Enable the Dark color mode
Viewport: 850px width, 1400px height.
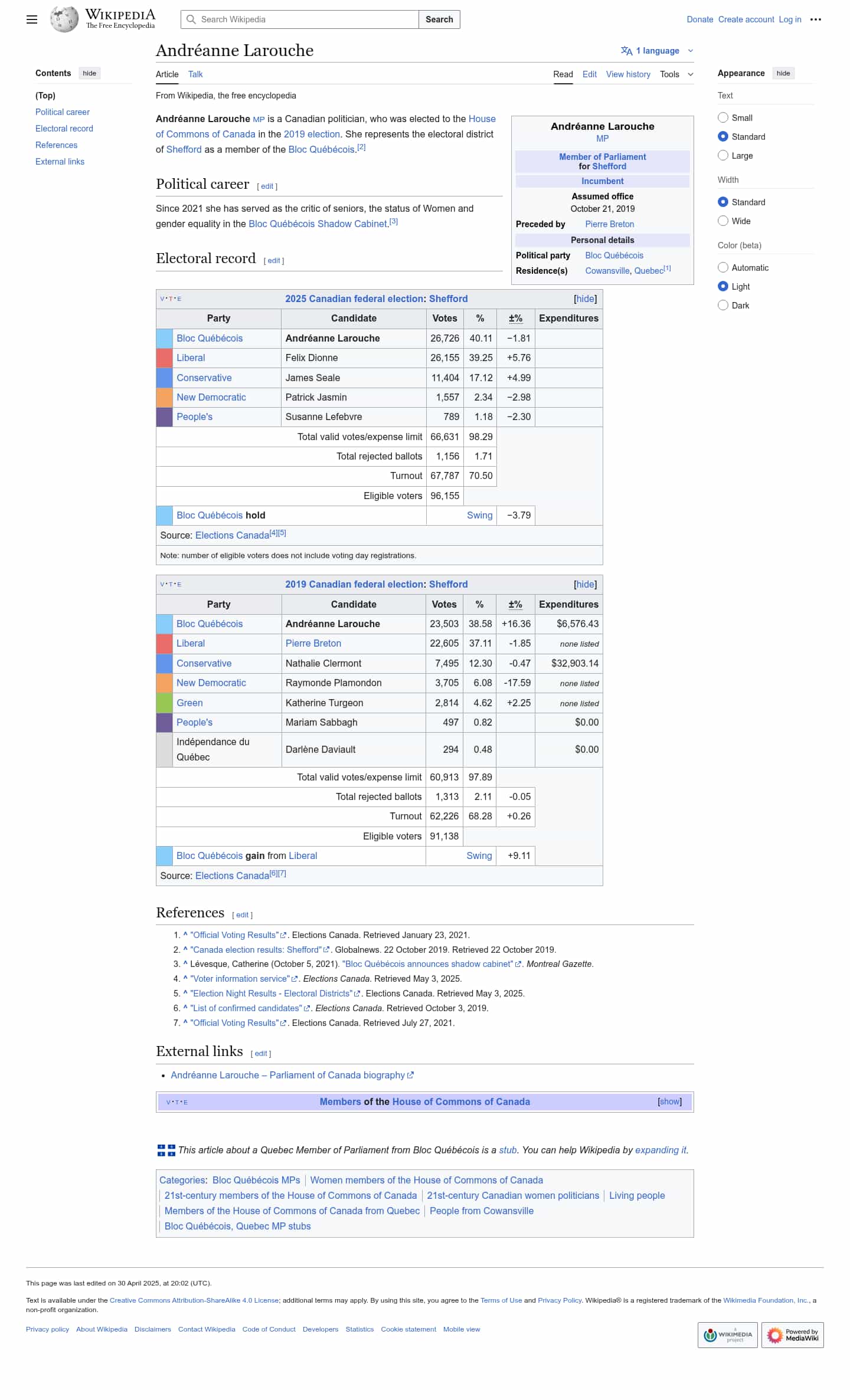click(x=723, y=305)
